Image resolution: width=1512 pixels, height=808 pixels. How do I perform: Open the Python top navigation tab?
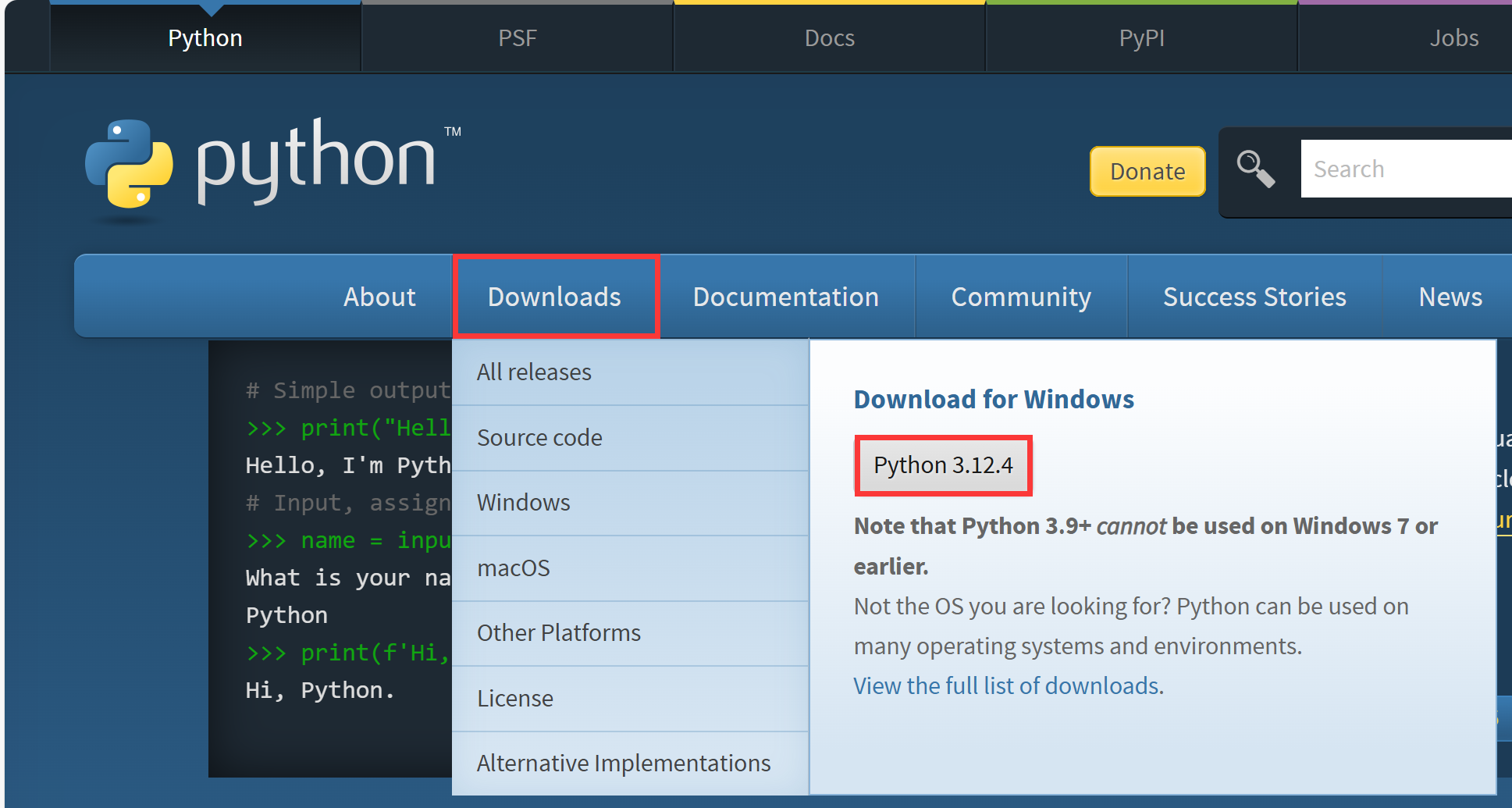(205, 37)
